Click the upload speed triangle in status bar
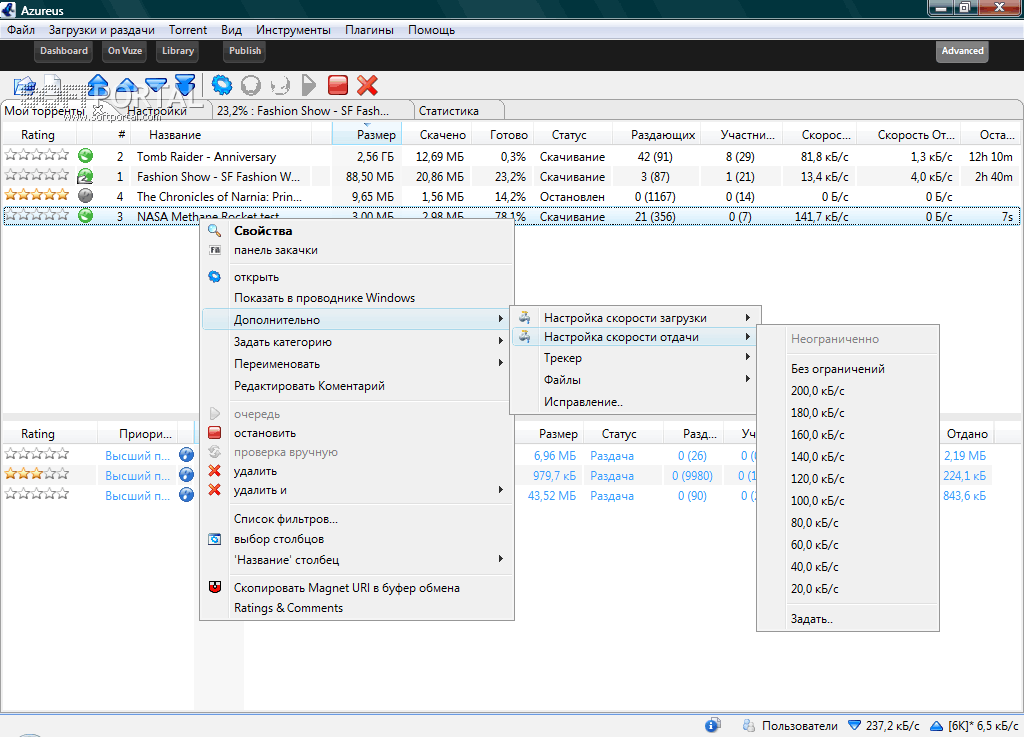The height and width of the screenshot is (737, 1024). (936, 725)
